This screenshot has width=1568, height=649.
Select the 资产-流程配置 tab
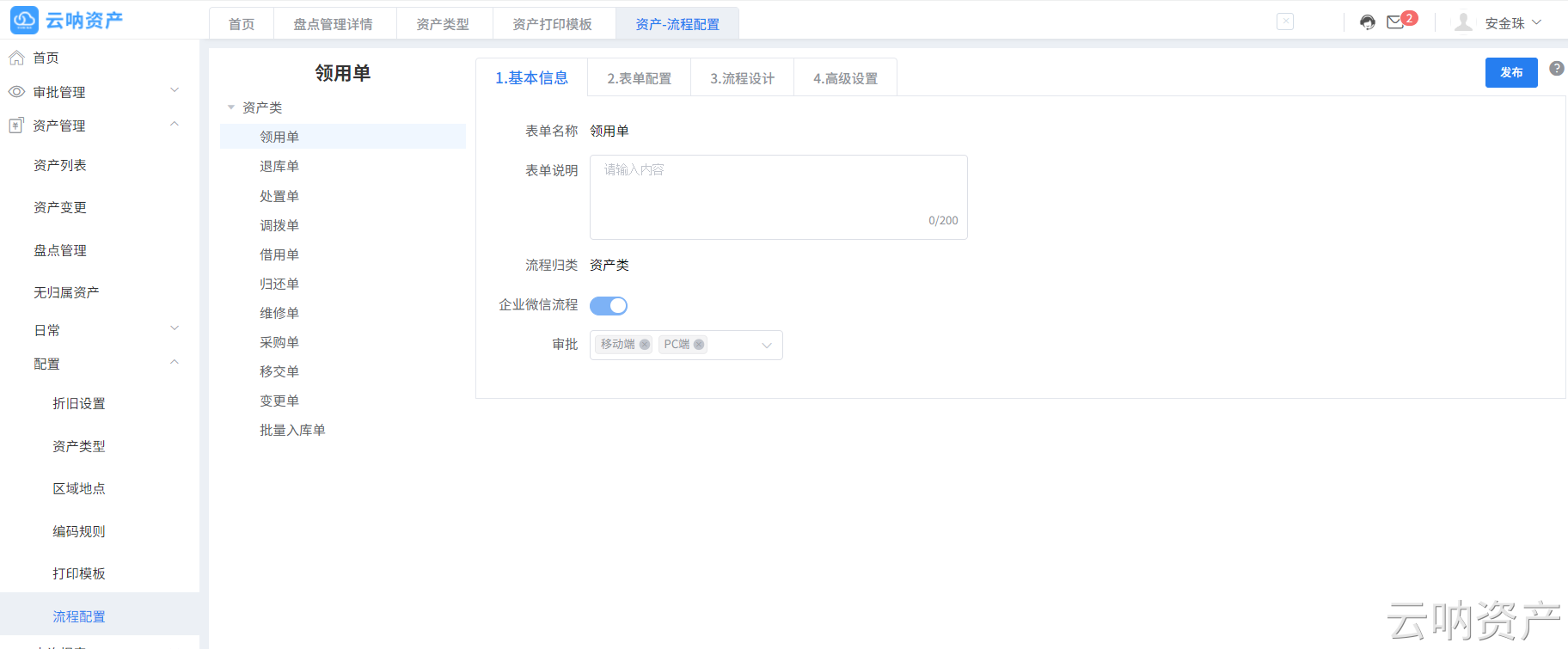[677, 24]
